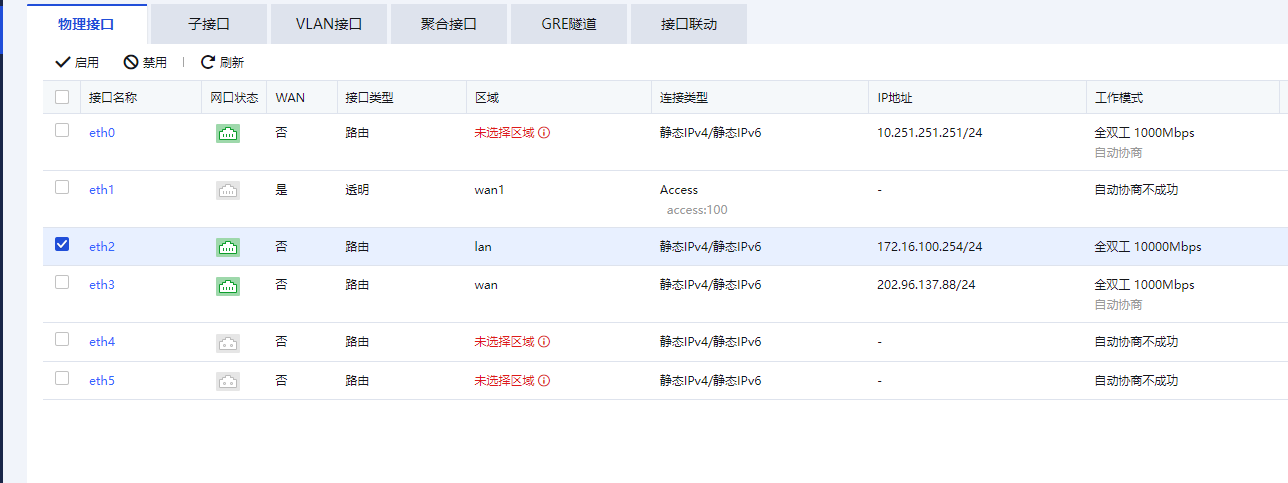Uncheck the eth2 row checkbox
Screen dimensions: 1288x483
point(62,245)
